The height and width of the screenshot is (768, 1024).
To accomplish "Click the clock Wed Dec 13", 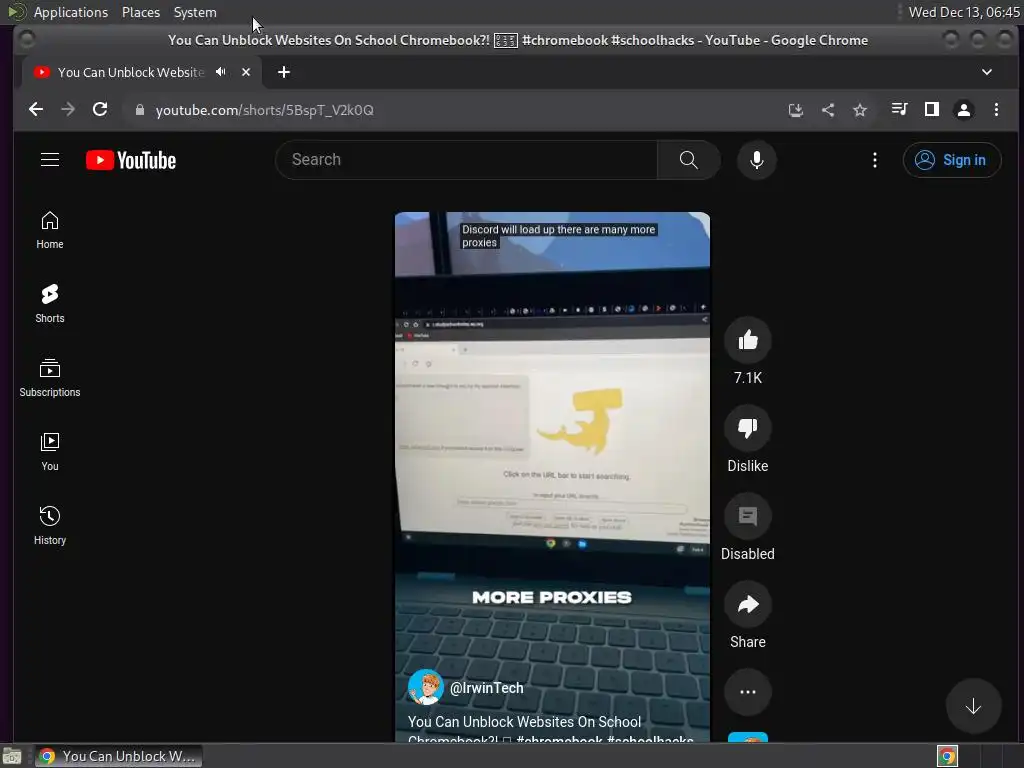I will coord(964,12).
